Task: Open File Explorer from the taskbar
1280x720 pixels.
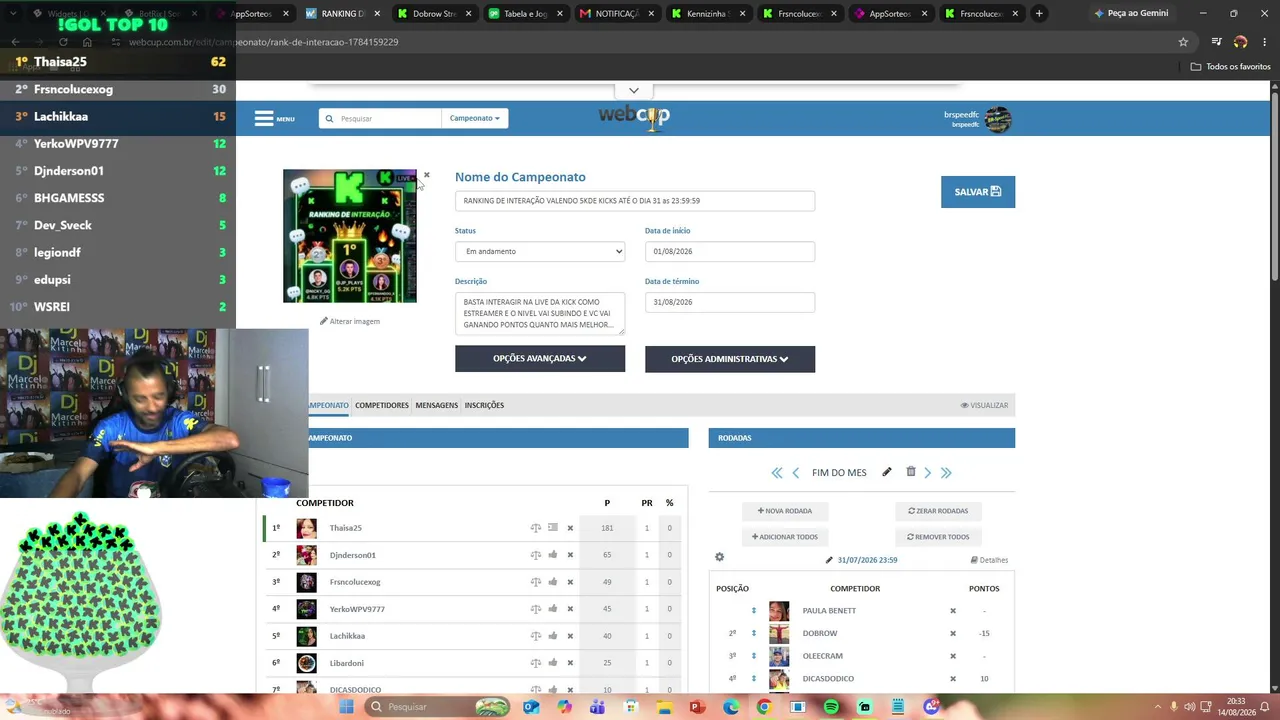Action: click(x=665, y=707)
